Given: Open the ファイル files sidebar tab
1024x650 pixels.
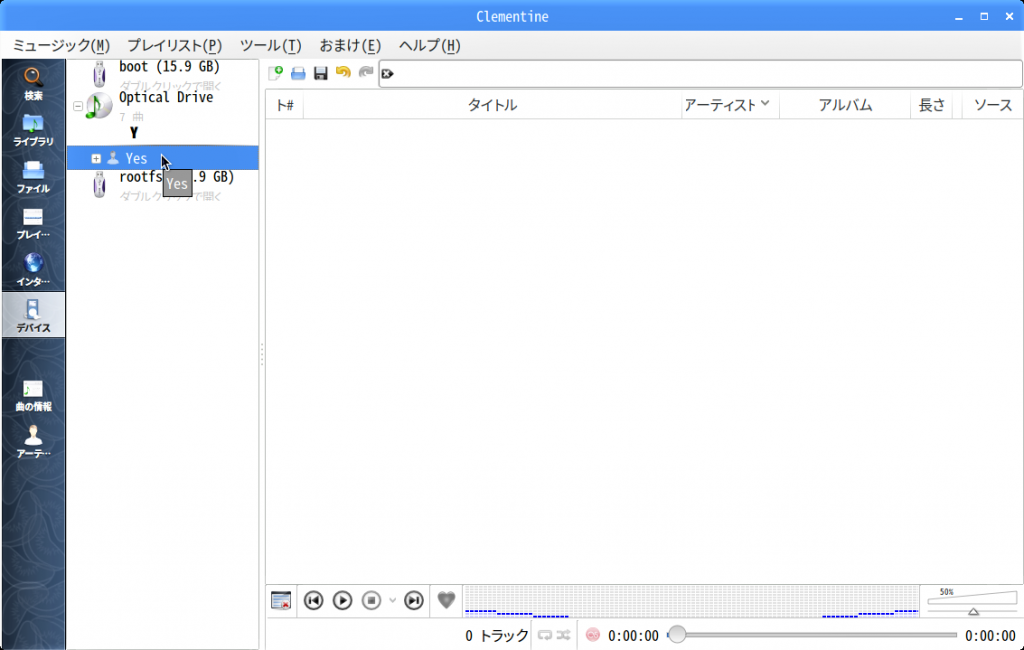Looking at the screenshot, I should (33, 176).
